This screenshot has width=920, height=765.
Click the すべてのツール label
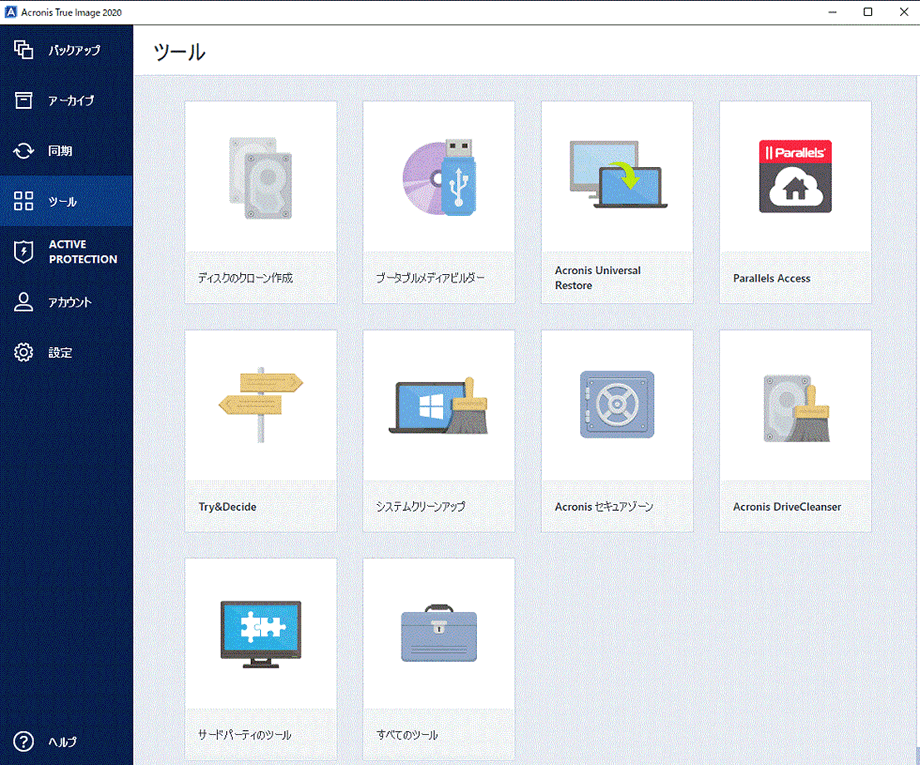click(407, 735)
